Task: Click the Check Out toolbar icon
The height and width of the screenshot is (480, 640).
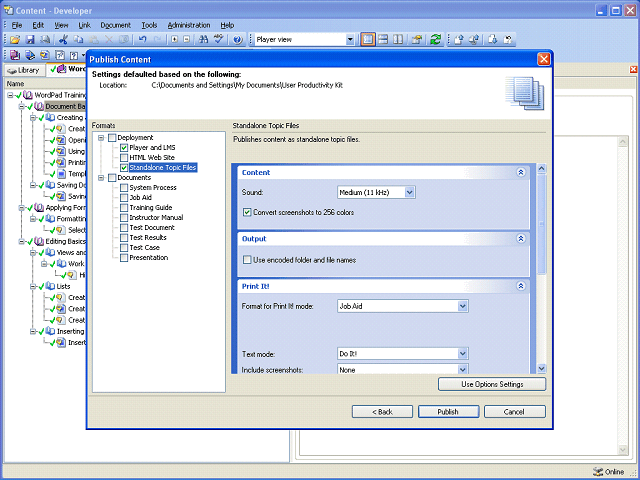Action: tap(493, 40)
